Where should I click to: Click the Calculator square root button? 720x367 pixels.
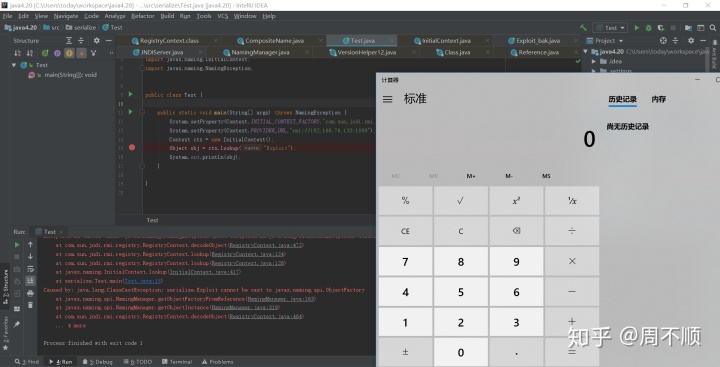(461, 201)
